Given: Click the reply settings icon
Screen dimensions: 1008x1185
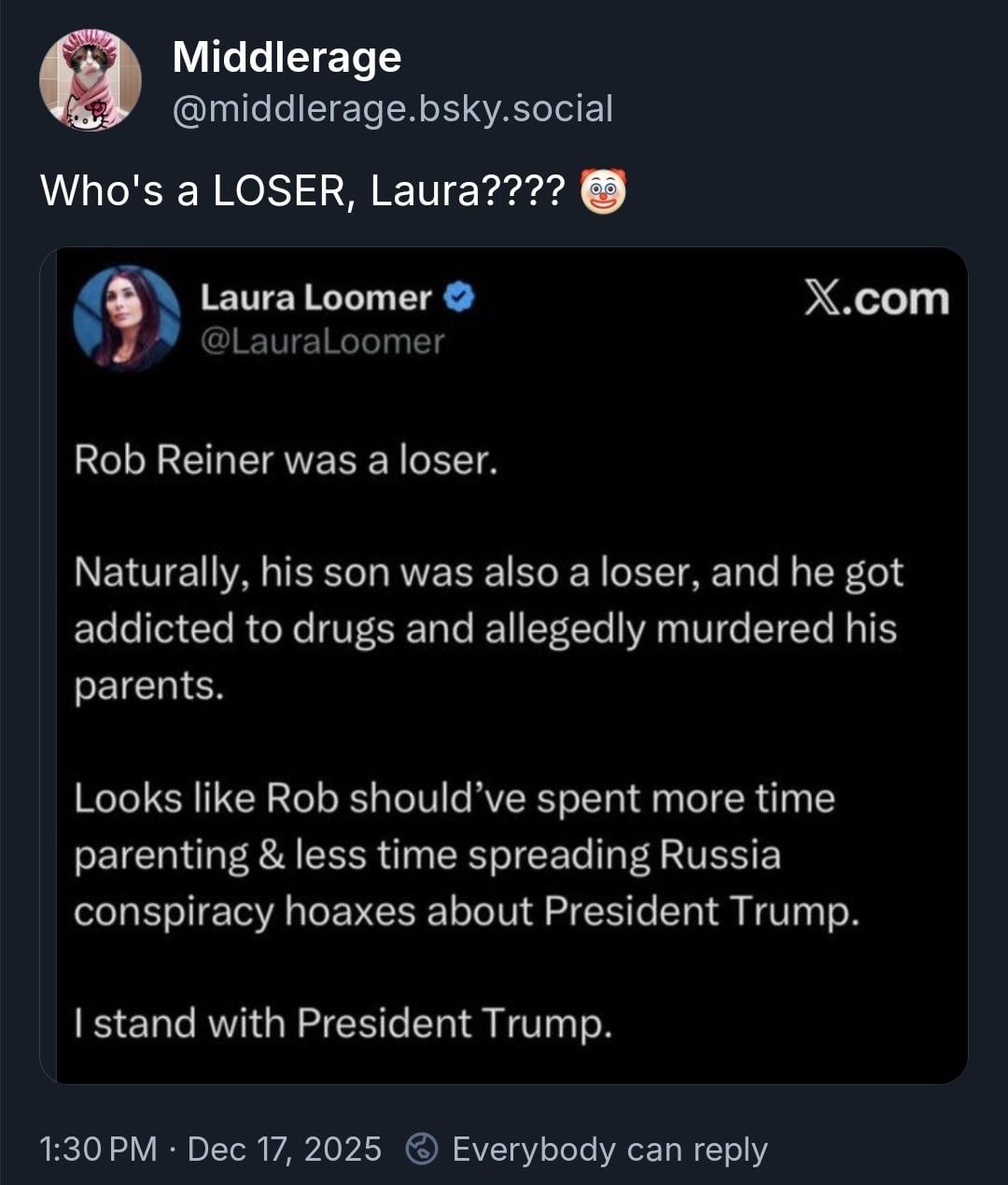Looking at the screenshot, I should tap(422, 1149).
